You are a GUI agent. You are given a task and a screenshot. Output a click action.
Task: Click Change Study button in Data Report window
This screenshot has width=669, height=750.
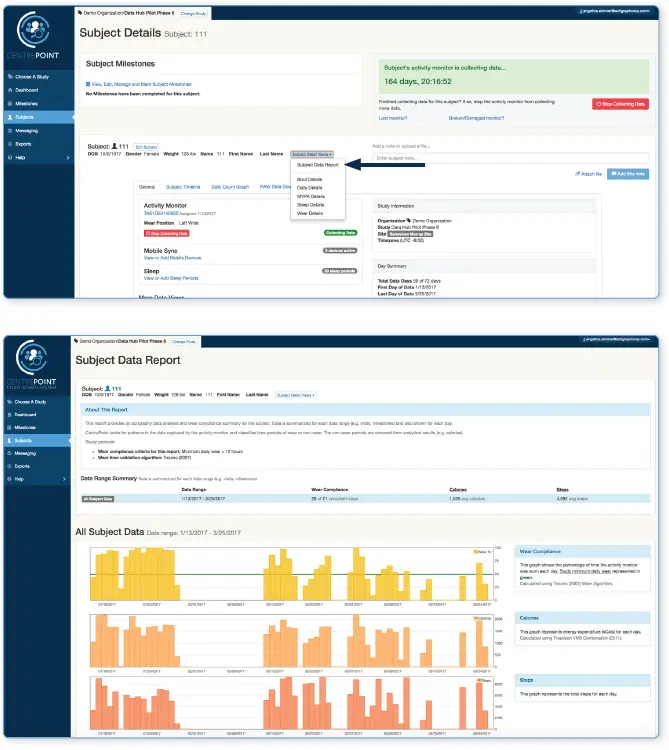(x=184, y=342)
